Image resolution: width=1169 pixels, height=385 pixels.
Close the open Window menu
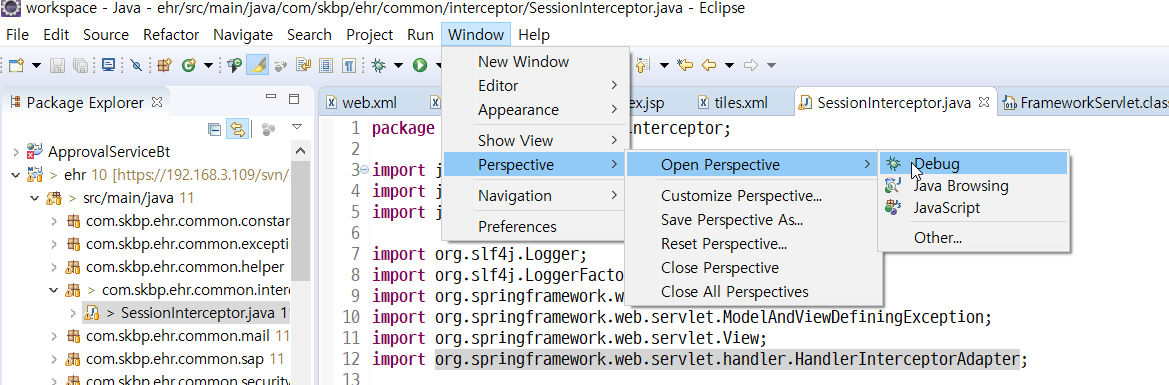pyautogui.click(x=476, y=34)
